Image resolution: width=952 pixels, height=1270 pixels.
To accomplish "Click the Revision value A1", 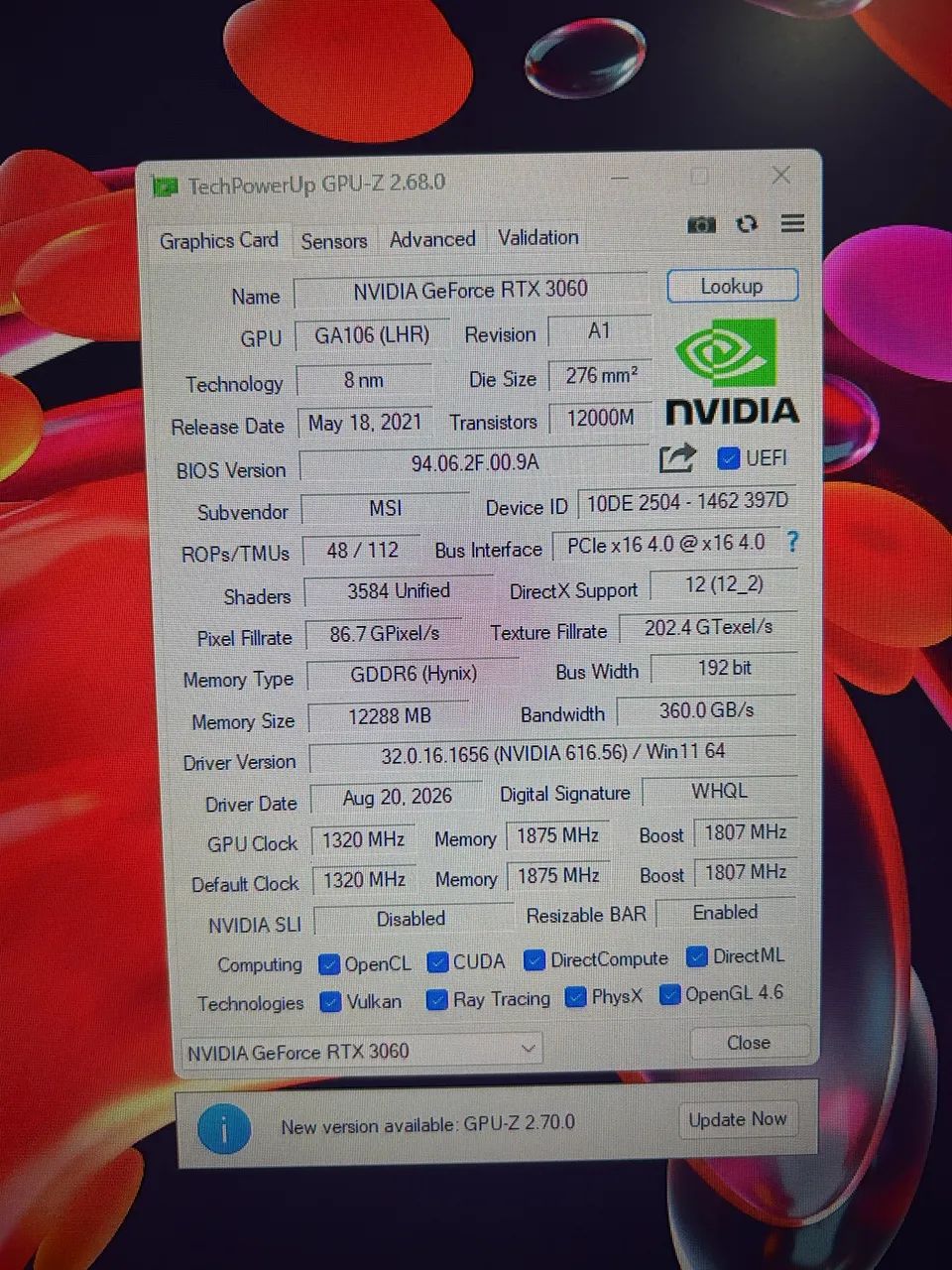I will 599,331.
